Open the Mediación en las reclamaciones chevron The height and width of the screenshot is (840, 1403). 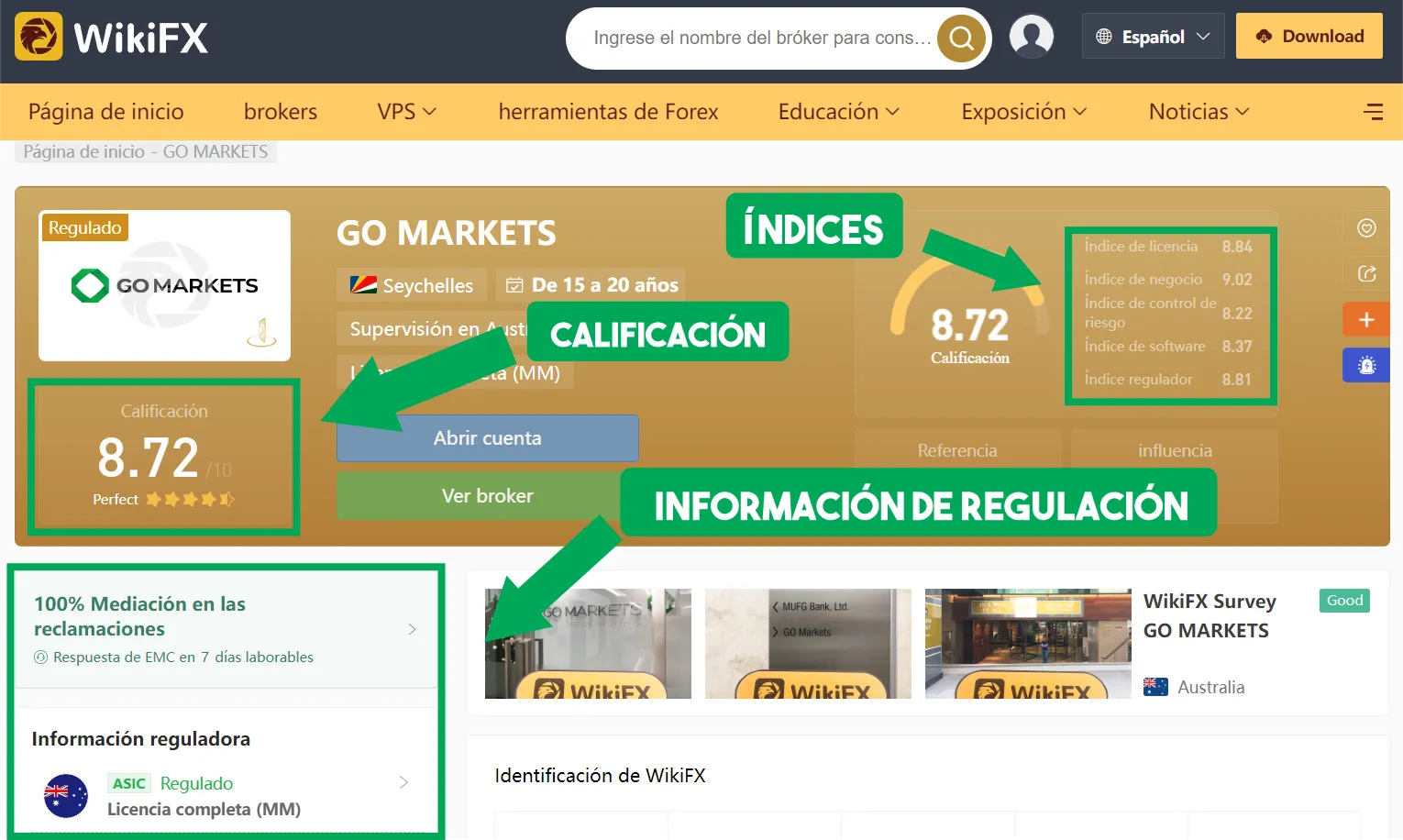[x=412, y=629]
